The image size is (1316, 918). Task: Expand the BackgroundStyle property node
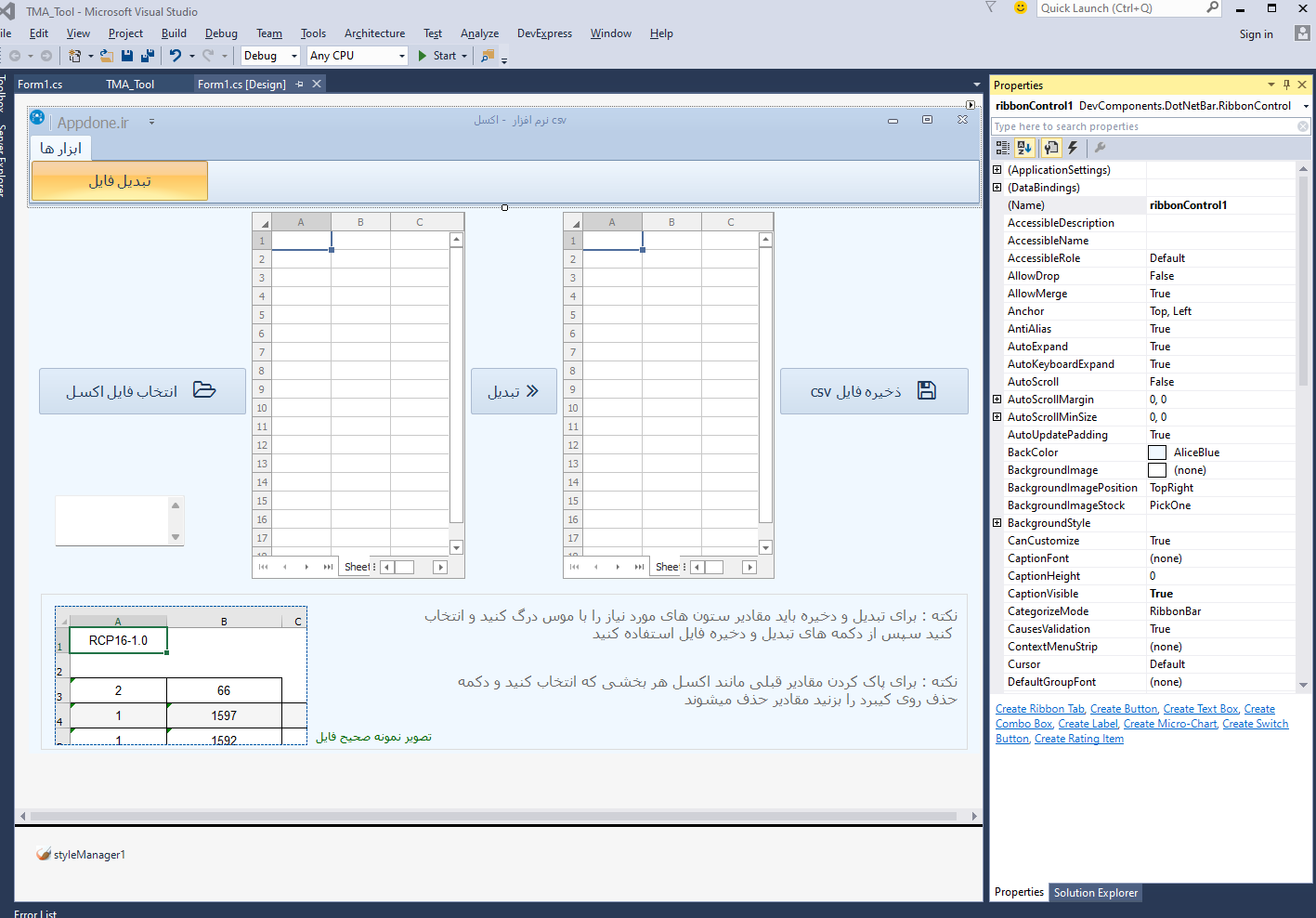[997, 523]
